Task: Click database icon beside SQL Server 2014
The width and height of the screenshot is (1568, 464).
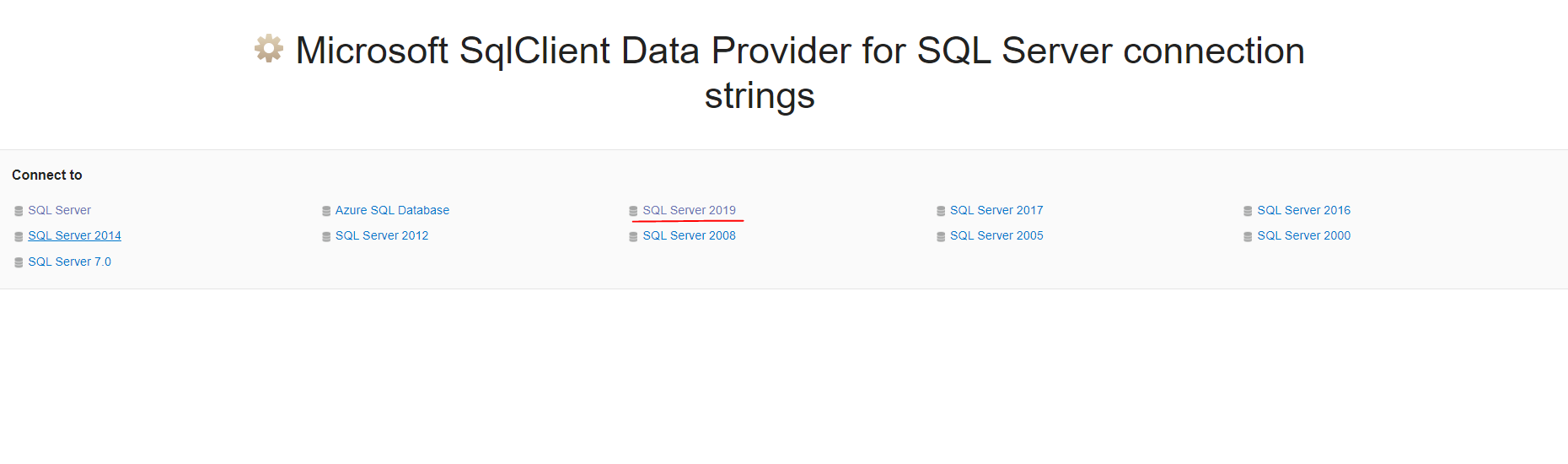Action: coord(19,236)
